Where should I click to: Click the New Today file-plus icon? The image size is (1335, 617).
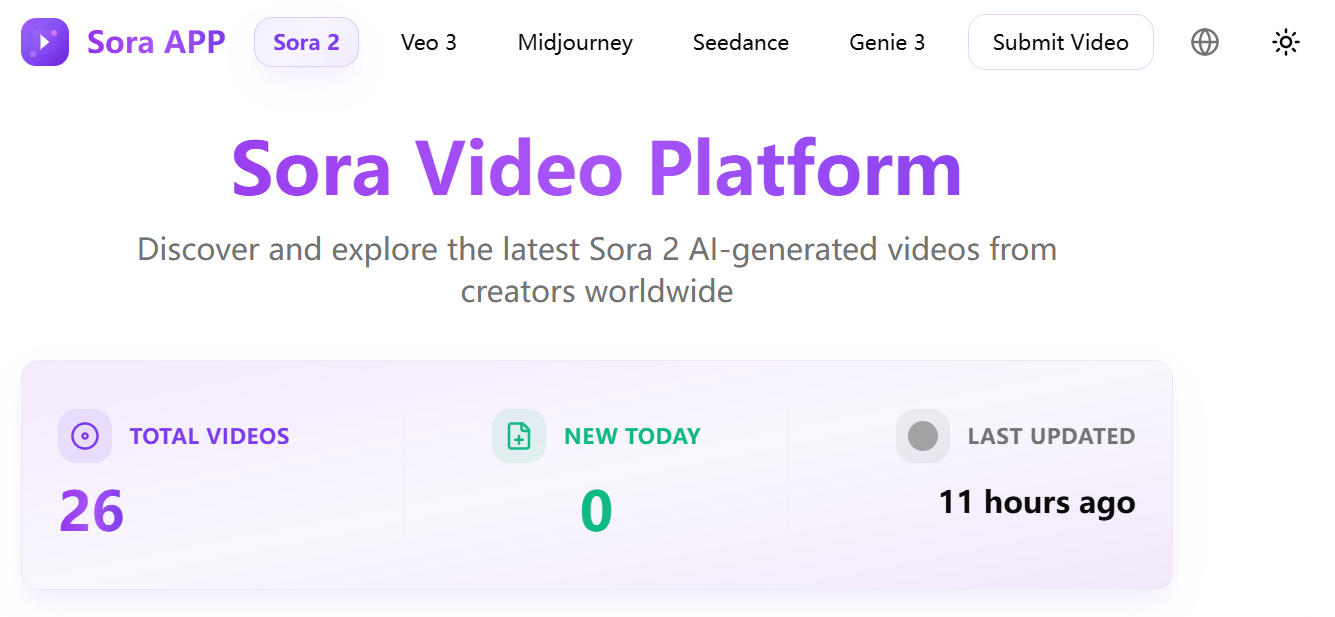(x=519, y=436)
